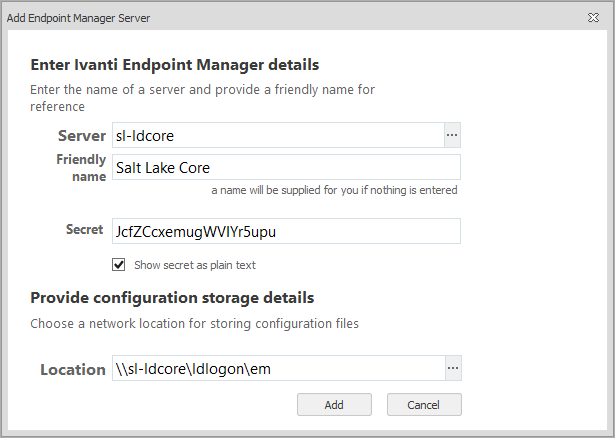Click the 'Friendly name' field label
615x438 pixels.
[x=81, y=167]
